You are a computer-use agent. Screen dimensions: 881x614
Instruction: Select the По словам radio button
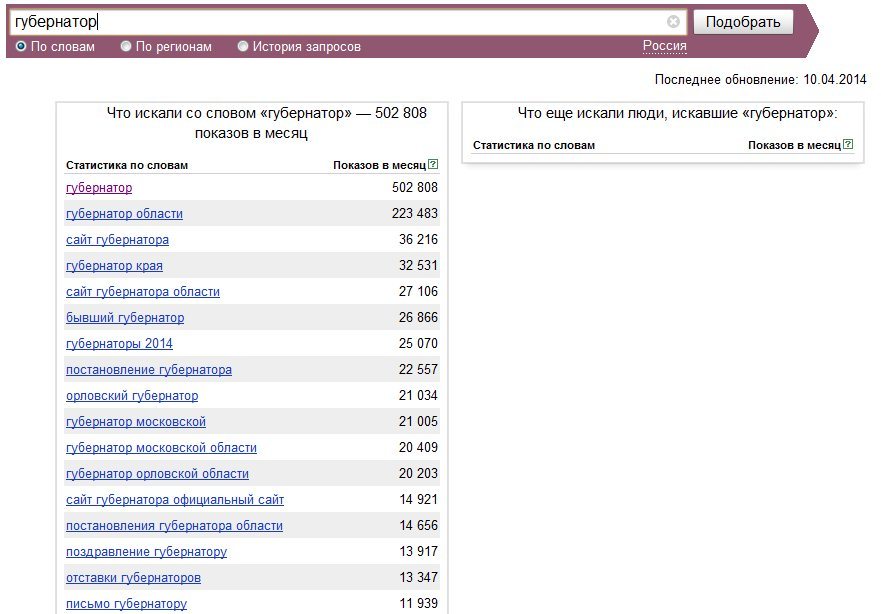click(x=21, y=47)
